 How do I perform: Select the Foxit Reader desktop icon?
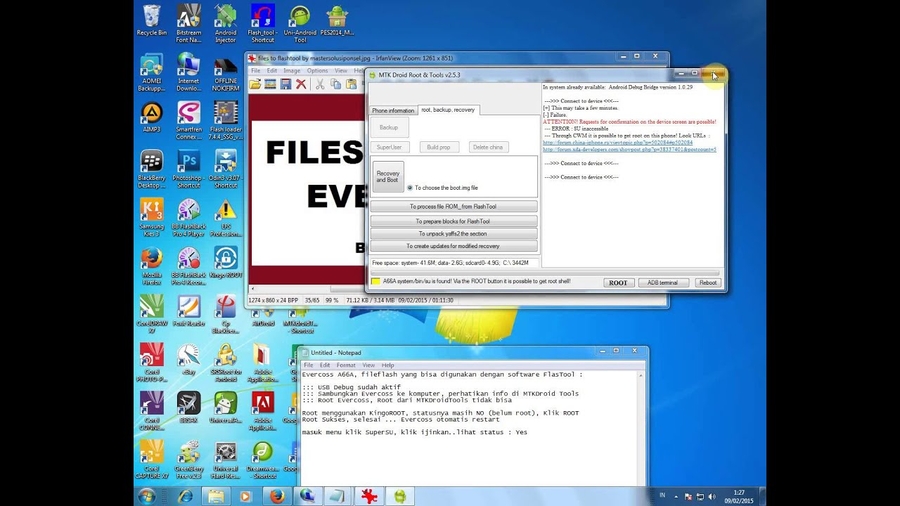click(189, 311)
